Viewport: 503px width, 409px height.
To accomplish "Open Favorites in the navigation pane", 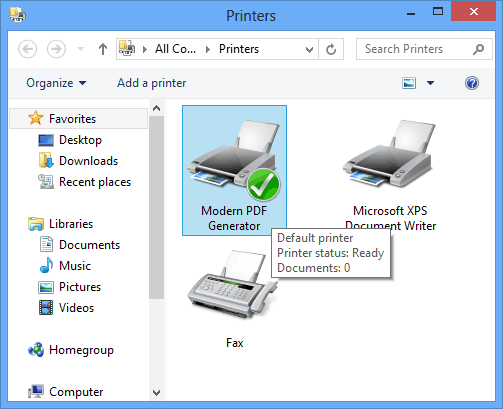I will coord(78,119).
